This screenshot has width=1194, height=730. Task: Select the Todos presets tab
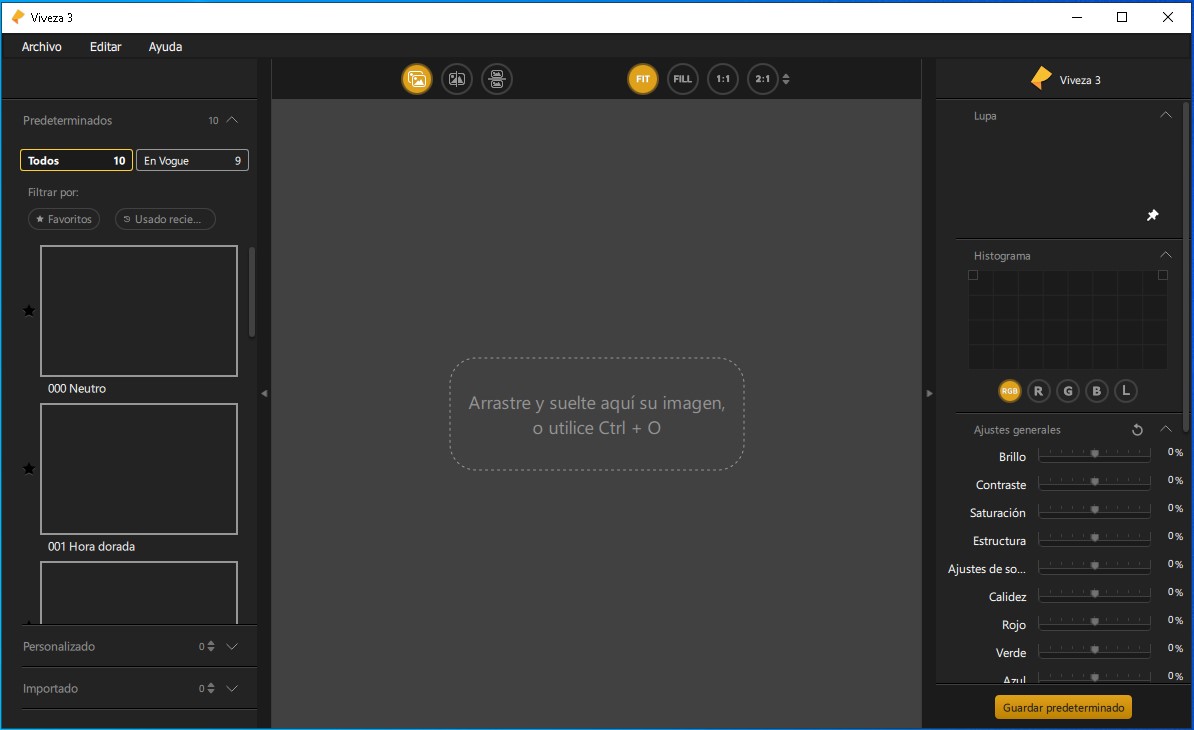click(x=76, y=161)
